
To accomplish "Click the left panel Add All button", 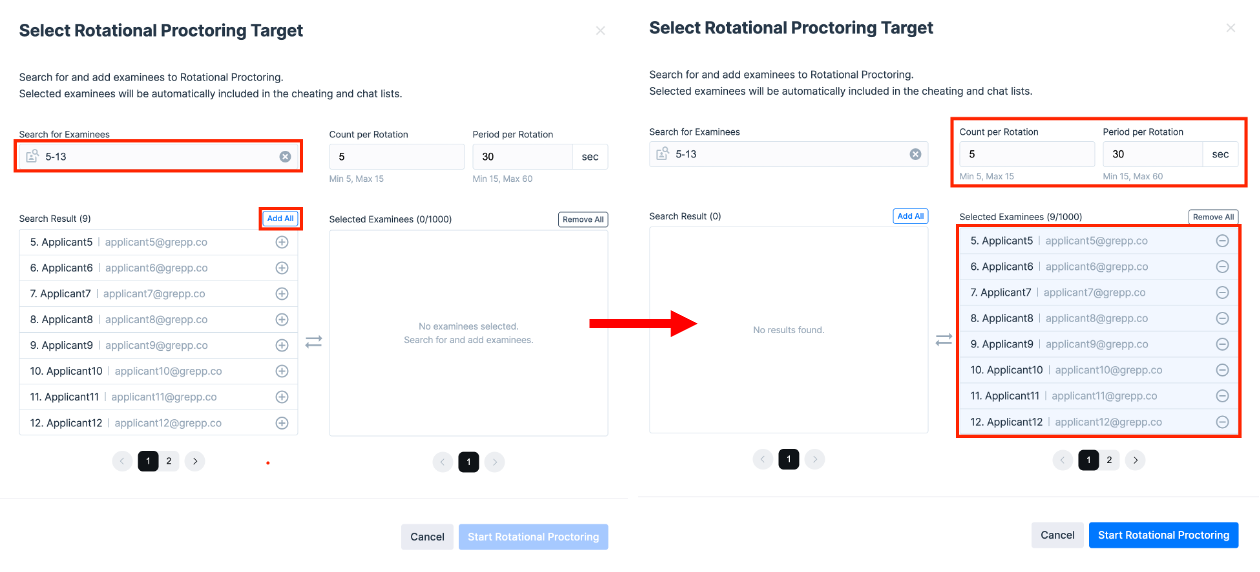I will [281, 218].
